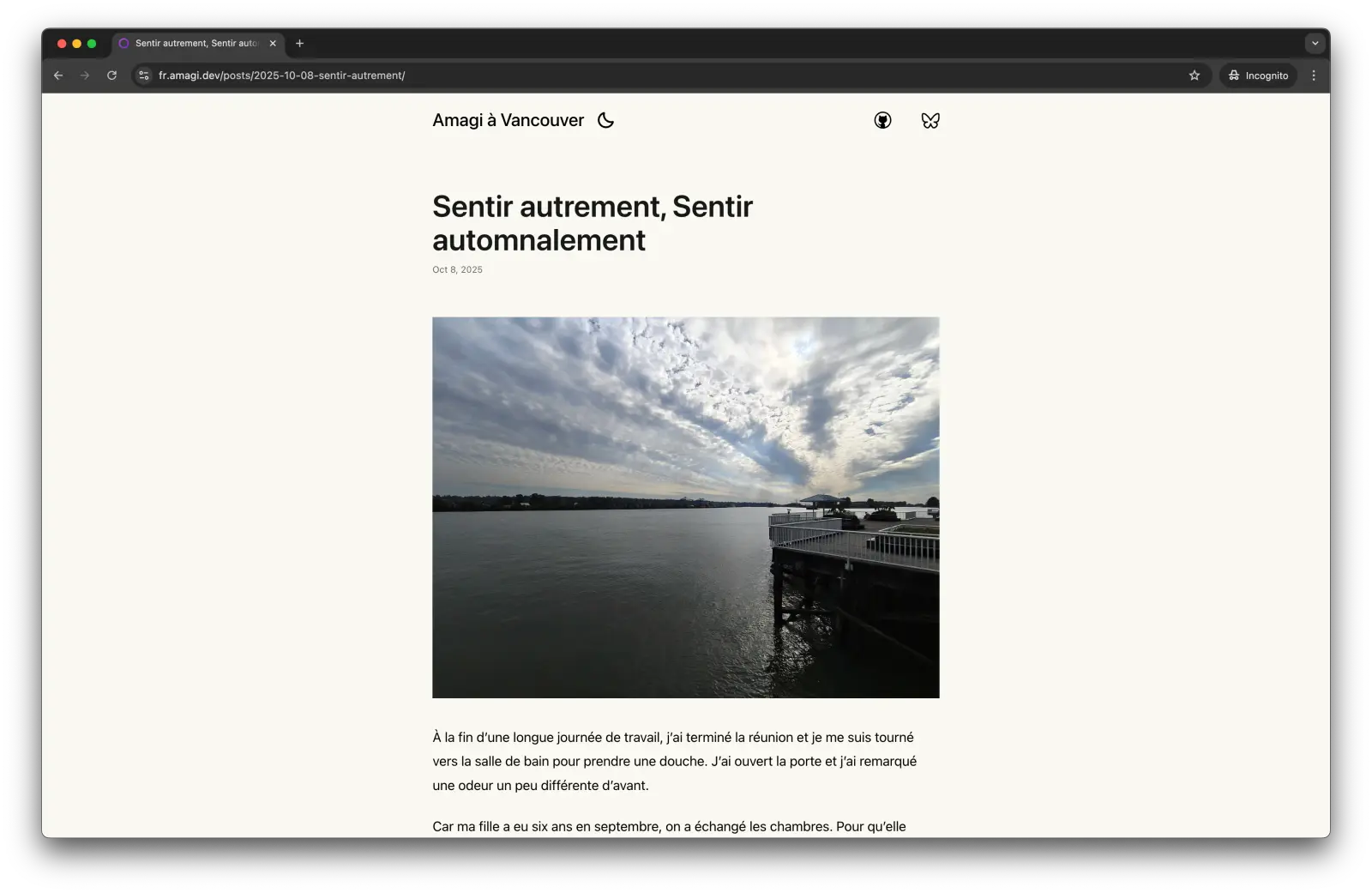This screenshot has height=893, width=1372.
Task: Click the river and pier photo
Action: coord(685,507)
